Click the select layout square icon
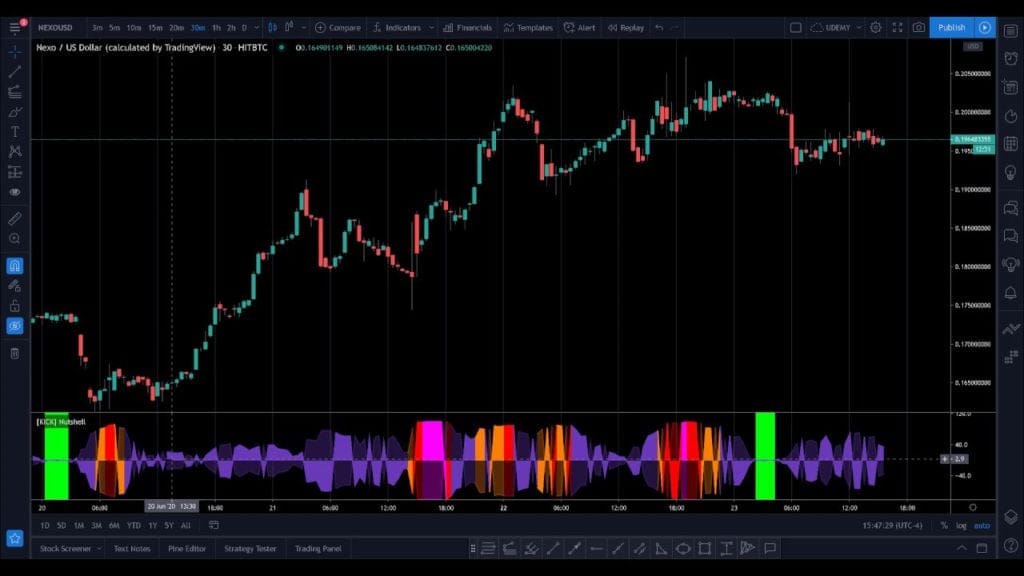The image size is (1024, 576). [795, 27]
